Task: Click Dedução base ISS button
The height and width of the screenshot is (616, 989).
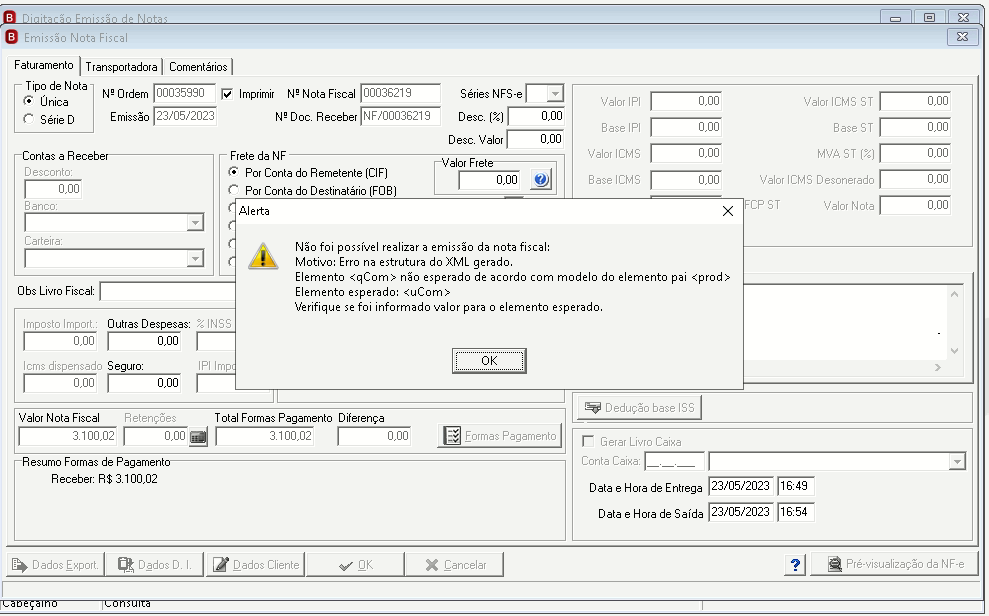Action: [x=639, y=408]
